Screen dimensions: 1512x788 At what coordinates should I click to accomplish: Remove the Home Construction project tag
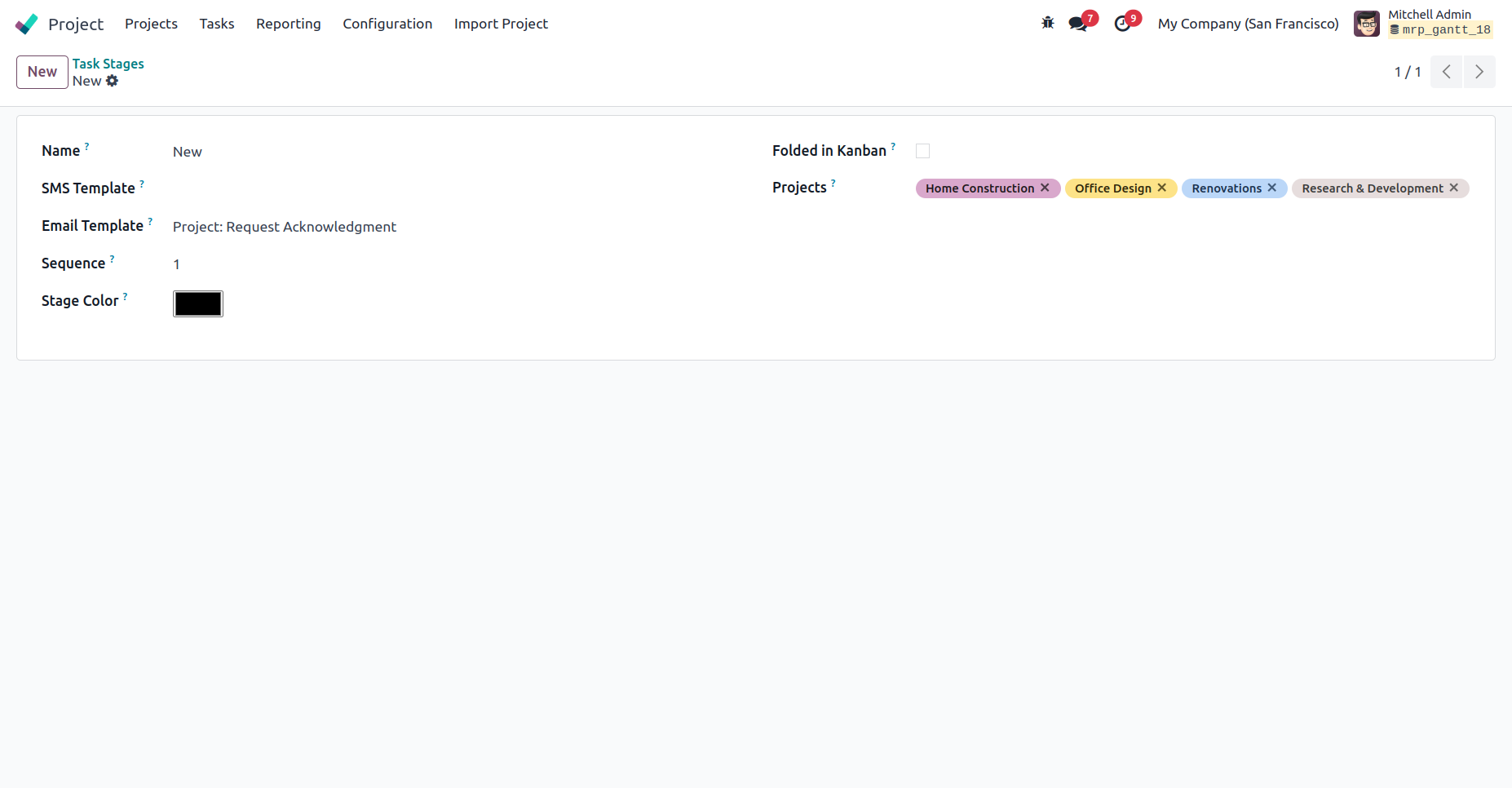pos(1045,188)
